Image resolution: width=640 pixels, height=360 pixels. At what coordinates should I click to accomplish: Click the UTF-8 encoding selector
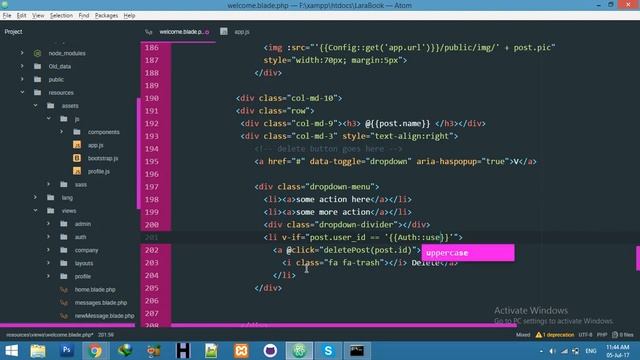click(x=585, y=335)
